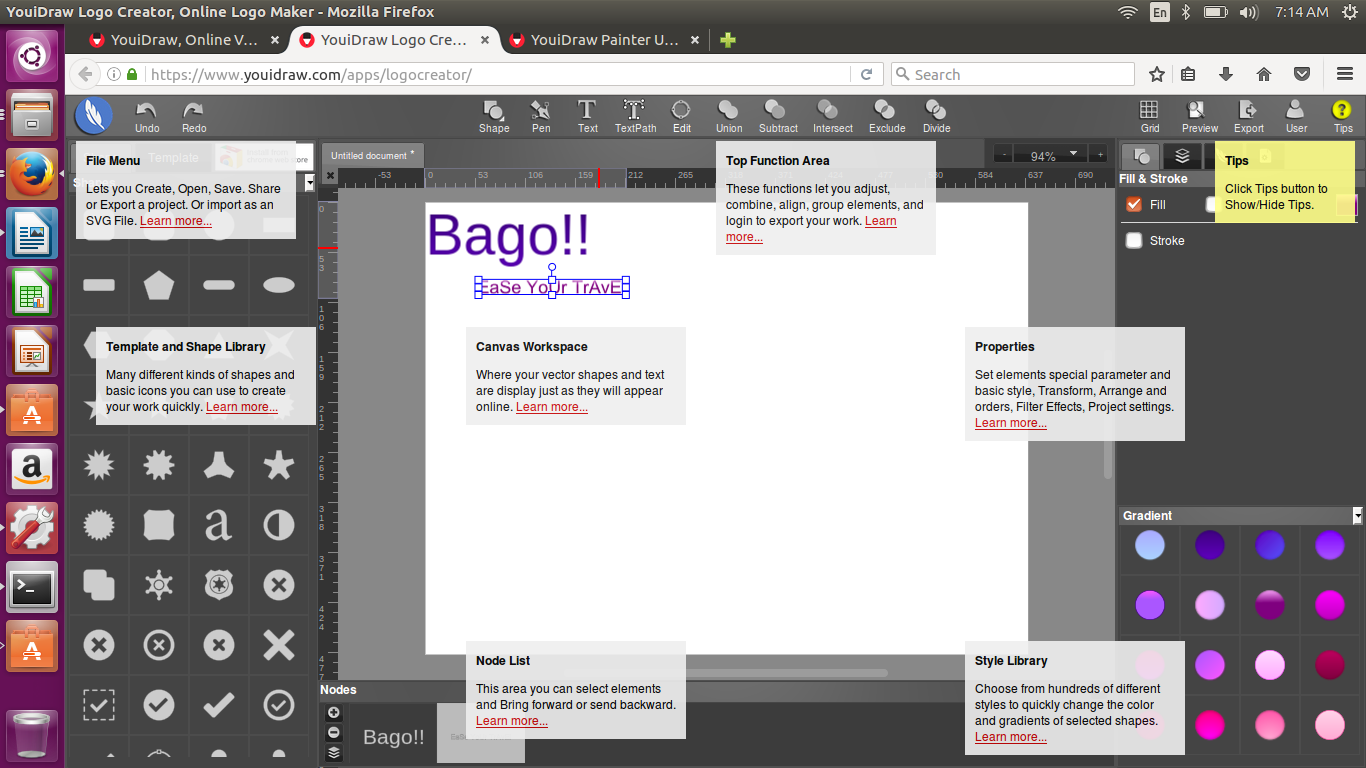Viewport: 1366px width, 768px height.
Task: Add the half-filled circle shape
Action: [278, 524]
